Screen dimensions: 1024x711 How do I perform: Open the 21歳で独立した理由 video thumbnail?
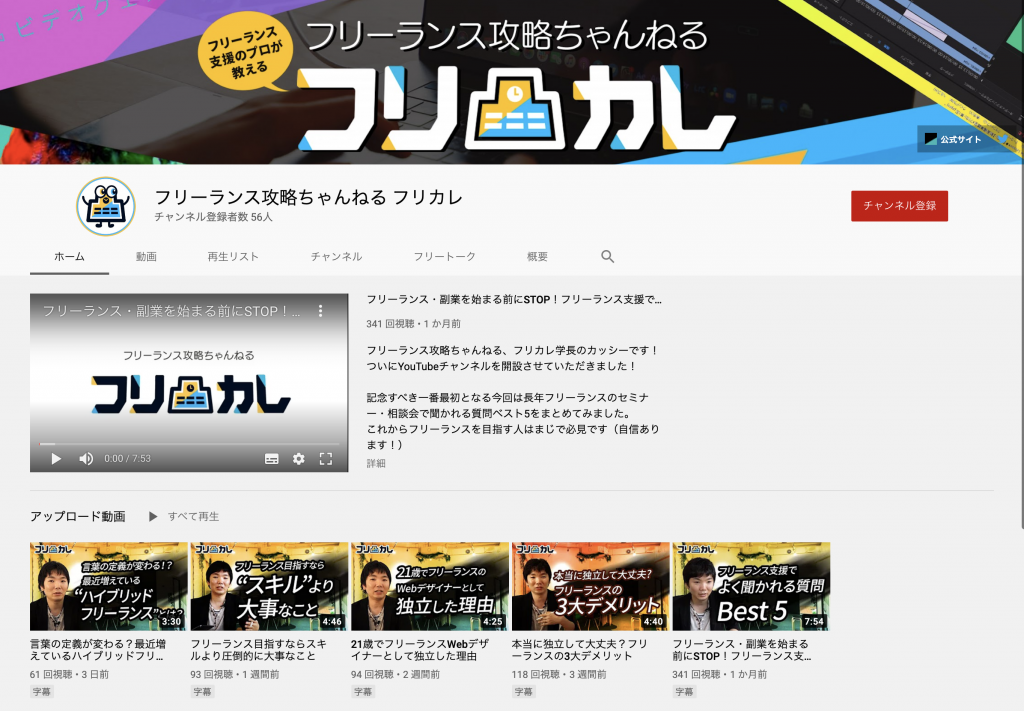pyautogui.click(x=430, y=586)
